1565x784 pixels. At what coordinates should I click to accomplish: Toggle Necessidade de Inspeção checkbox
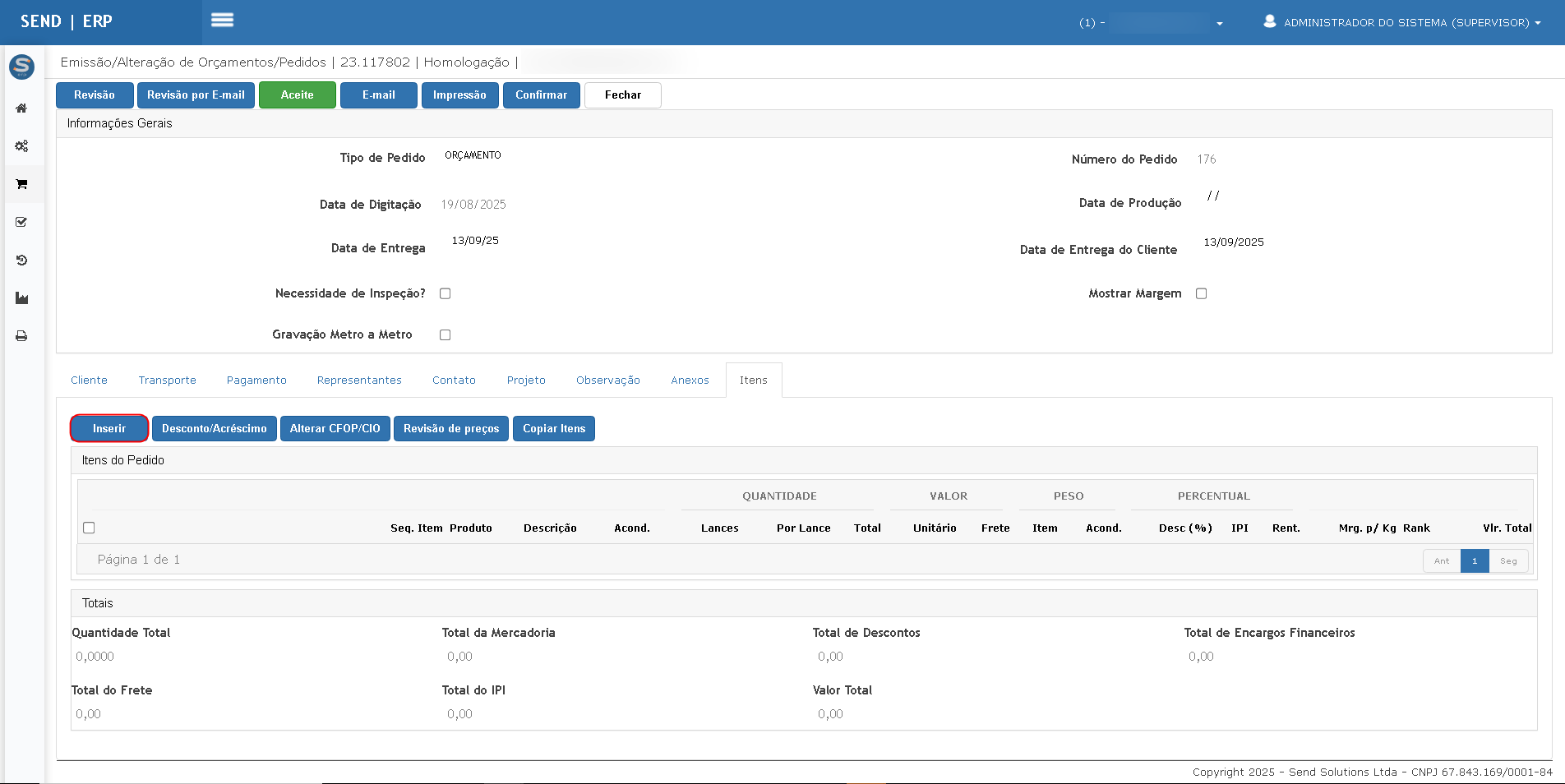click(x=445, y=293)
